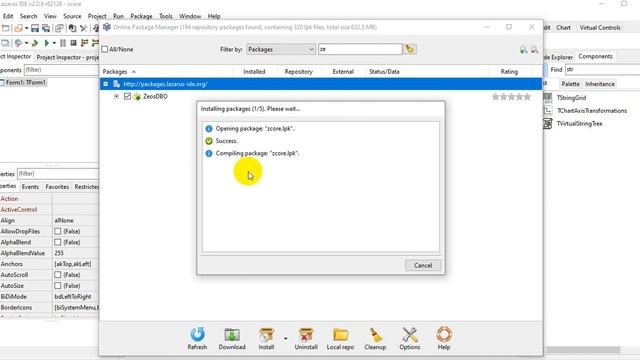This screenshot has width=640, height=360.
Task: Click the External column header
Action: pos(343,71)
